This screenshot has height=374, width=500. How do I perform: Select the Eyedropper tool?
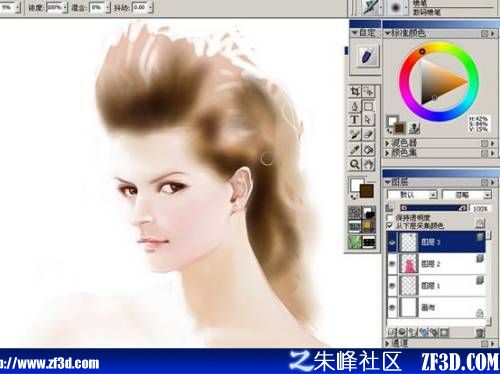click(355, 149)
